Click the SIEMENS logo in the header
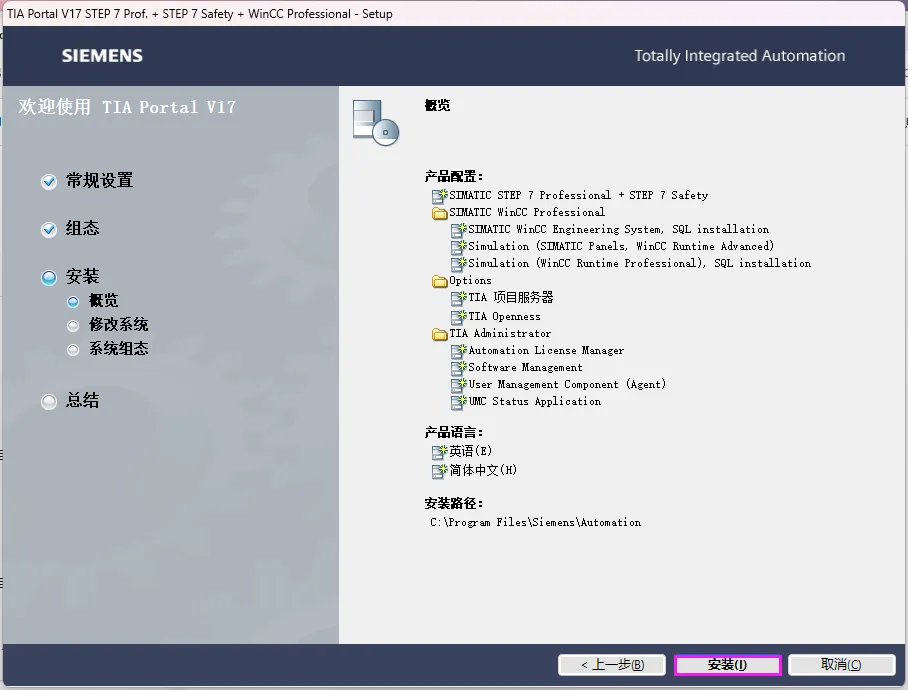This screenshot has width=908, height=690. [x=102, y=56]
